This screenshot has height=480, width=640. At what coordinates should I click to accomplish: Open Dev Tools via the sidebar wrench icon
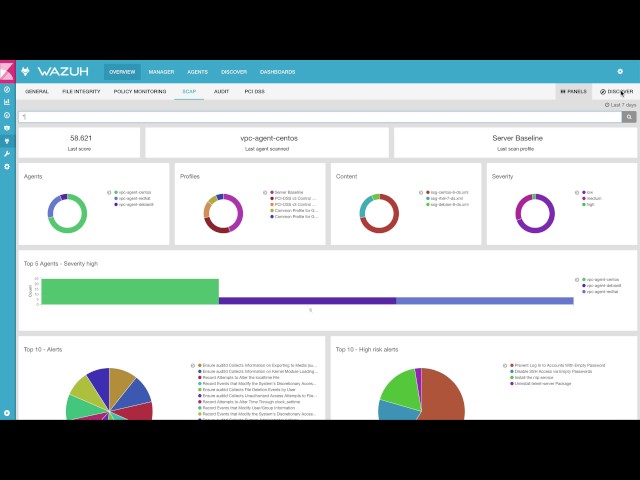(x=7, y=154)
